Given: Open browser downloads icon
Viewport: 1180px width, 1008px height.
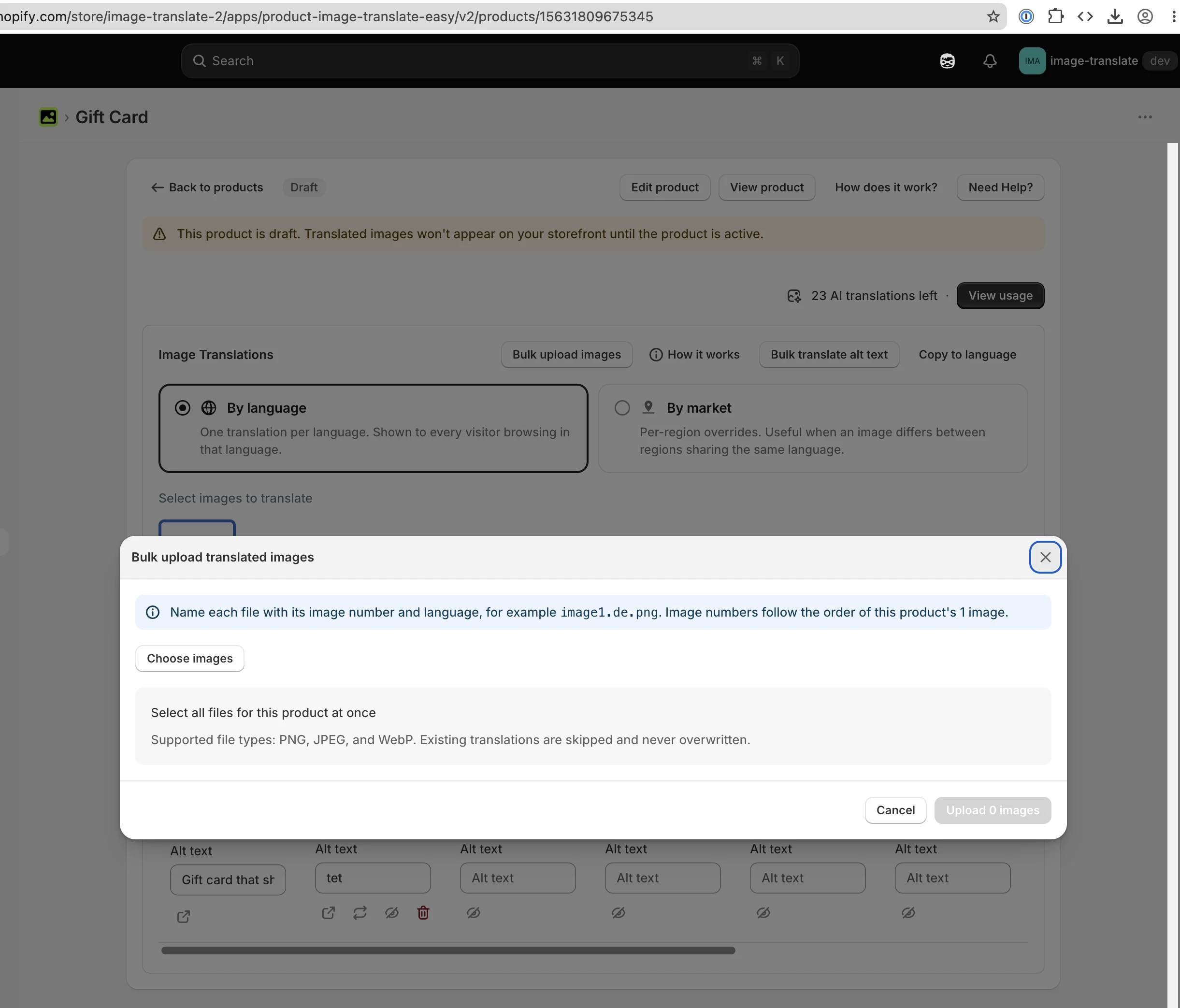Looking at the screenshot, I should click(x=1115, y=16).
